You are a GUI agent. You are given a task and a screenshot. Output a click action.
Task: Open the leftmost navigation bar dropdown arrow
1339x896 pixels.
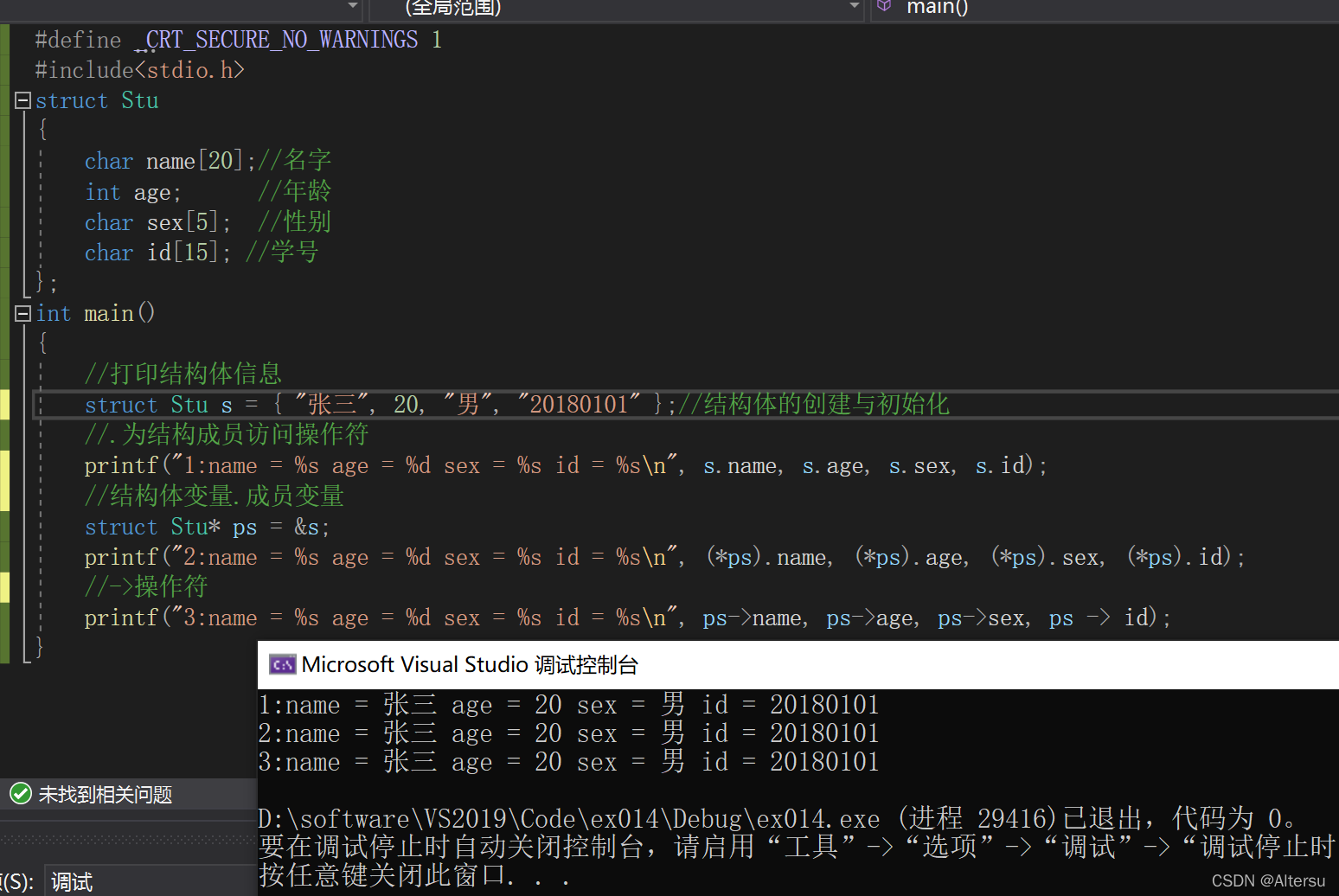[353, 6]
